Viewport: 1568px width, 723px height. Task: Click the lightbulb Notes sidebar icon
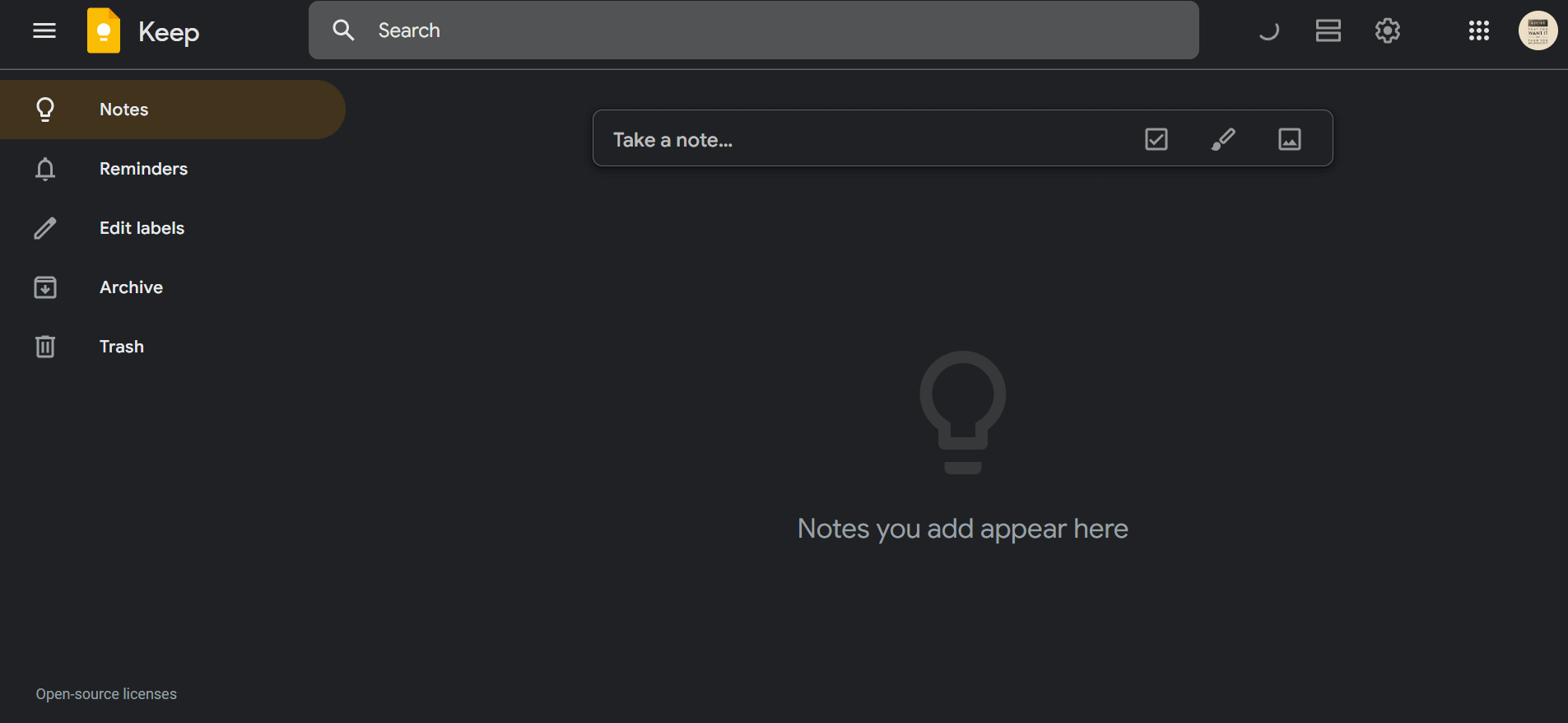pyautogui.click(x=45, y=110)
